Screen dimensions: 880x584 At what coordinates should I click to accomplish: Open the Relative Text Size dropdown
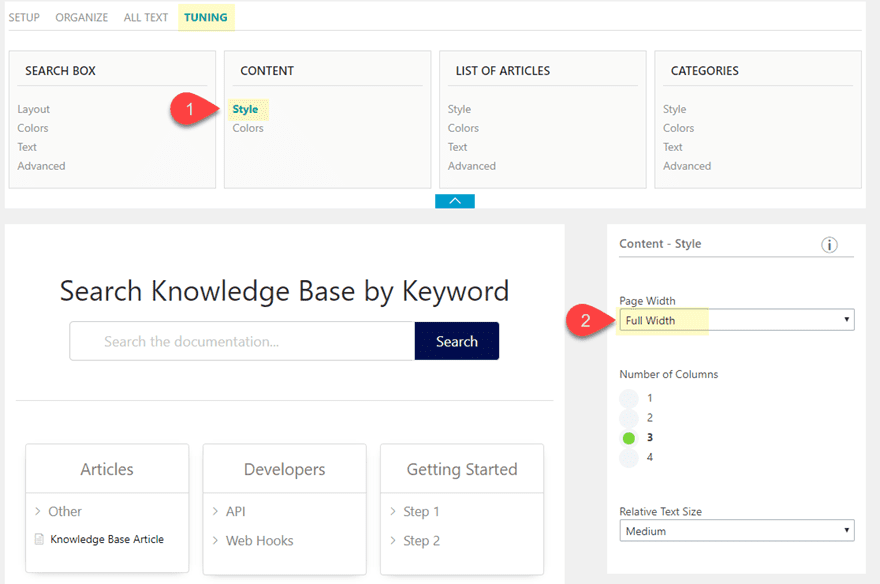[x=736, y=530]
